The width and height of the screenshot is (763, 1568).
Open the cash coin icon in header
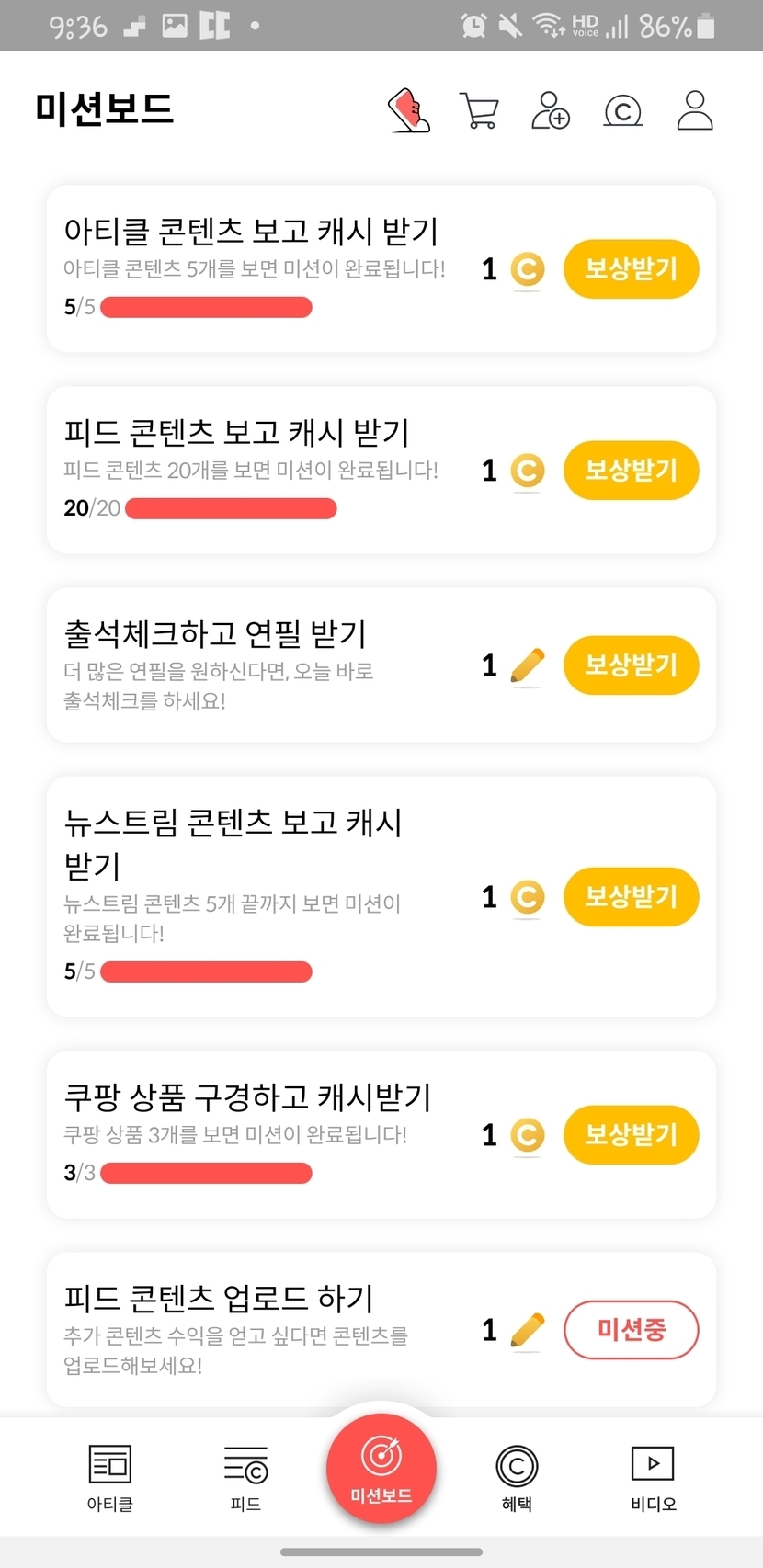click(622, 111)
